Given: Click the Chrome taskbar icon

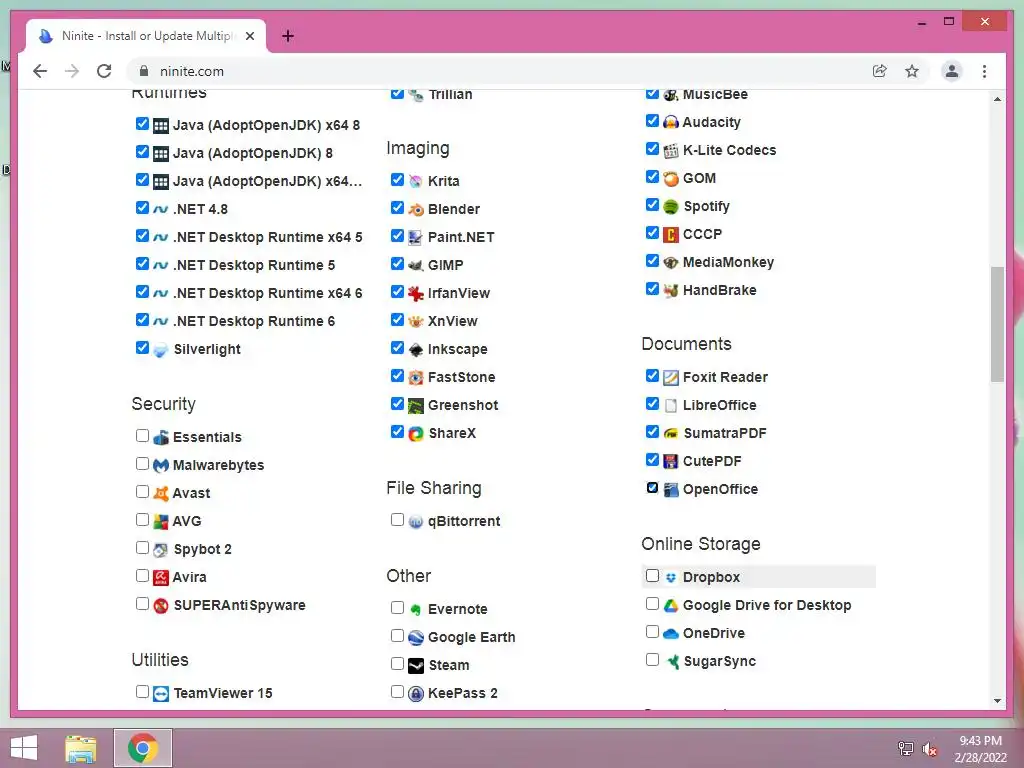Looking at the screenshot, I should coord(143,748).
